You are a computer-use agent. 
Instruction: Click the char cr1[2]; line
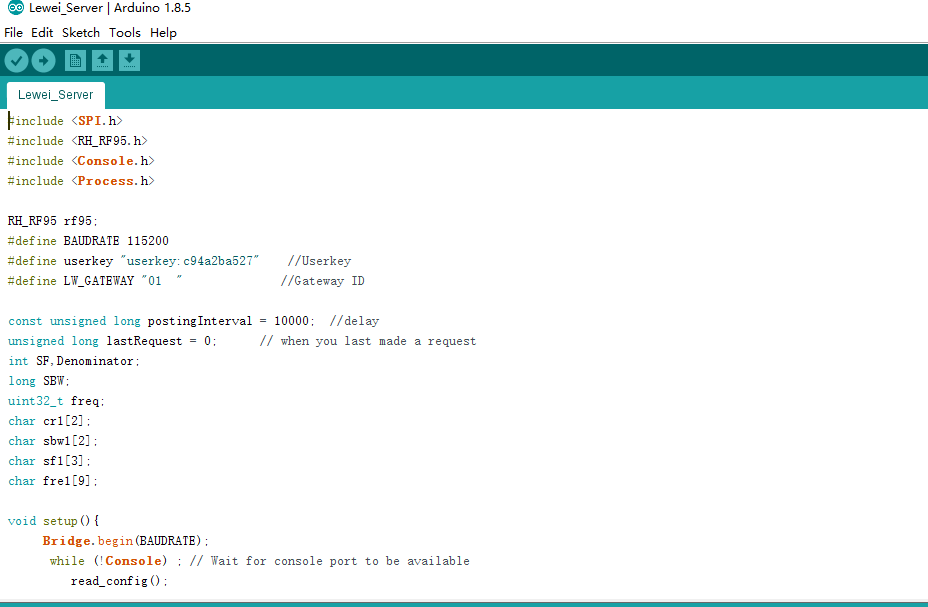tap(50, 421)
